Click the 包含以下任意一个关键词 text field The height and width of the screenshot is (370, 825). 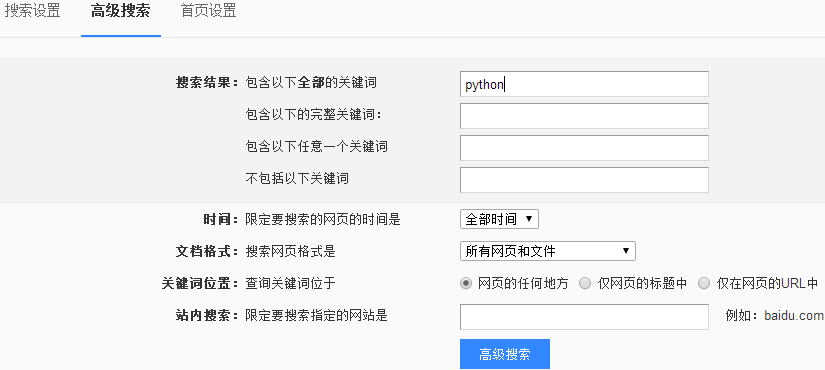(x=584, y=148)
